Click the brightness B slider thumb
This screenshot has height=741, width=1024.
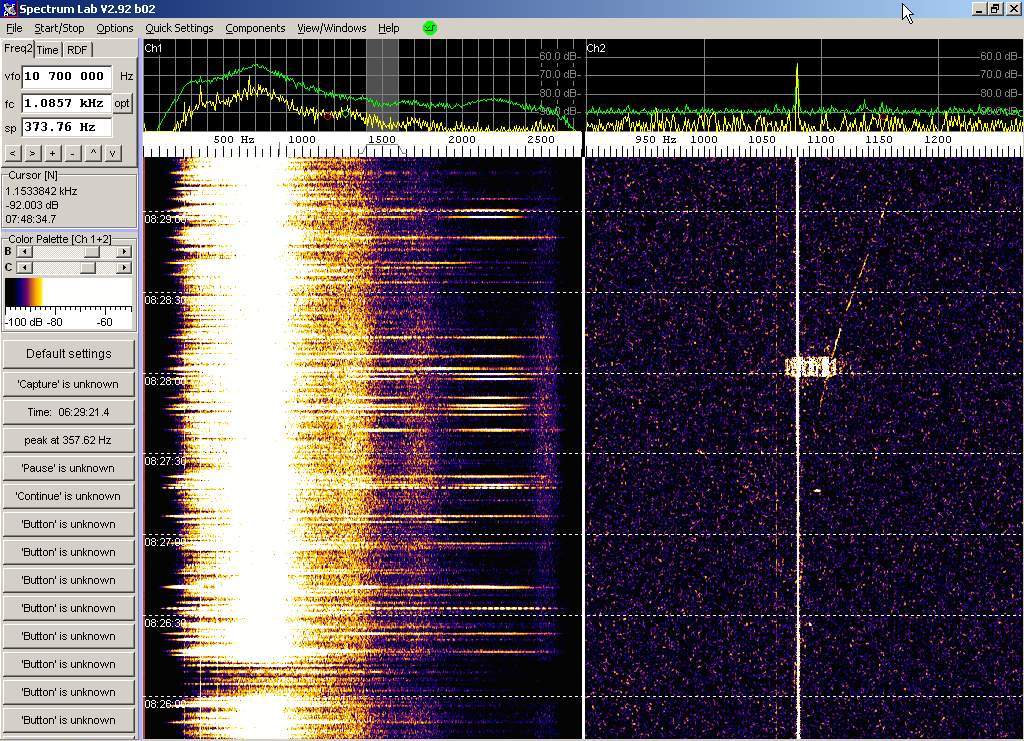pos(91,252)
